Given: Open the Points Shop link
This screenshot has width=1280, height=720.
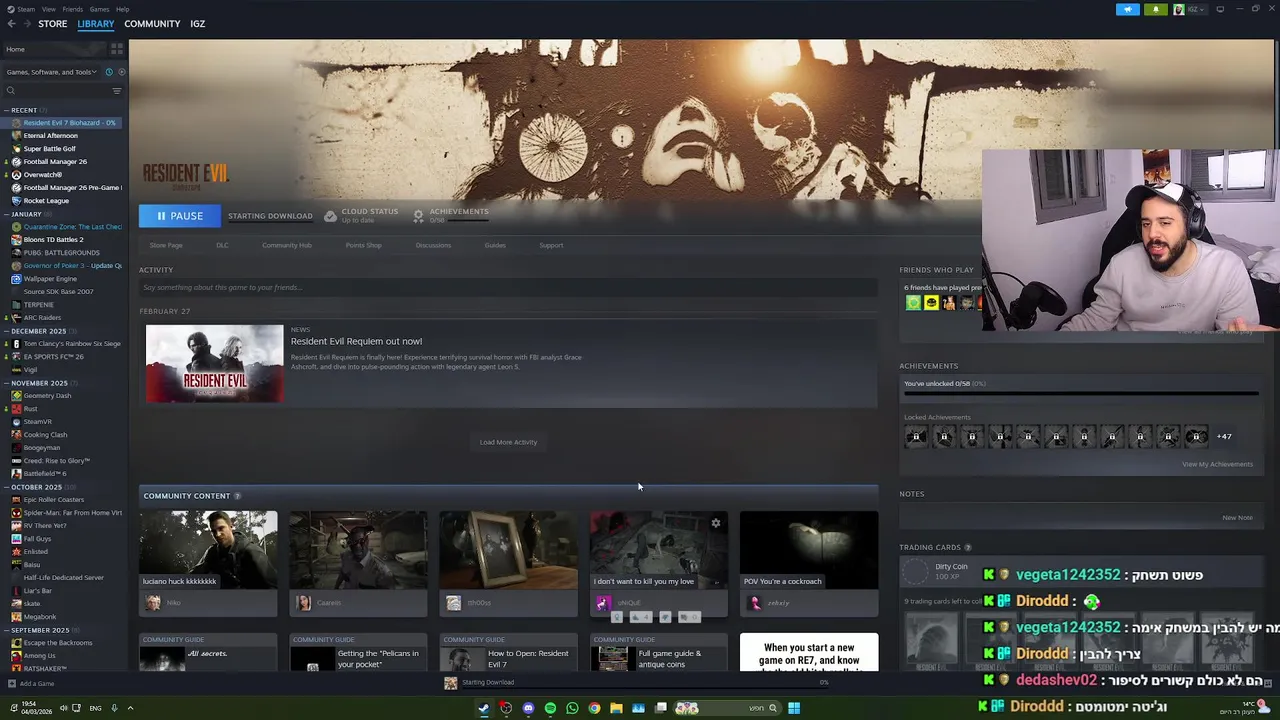Looking at the screenshot, I should 363,245.
